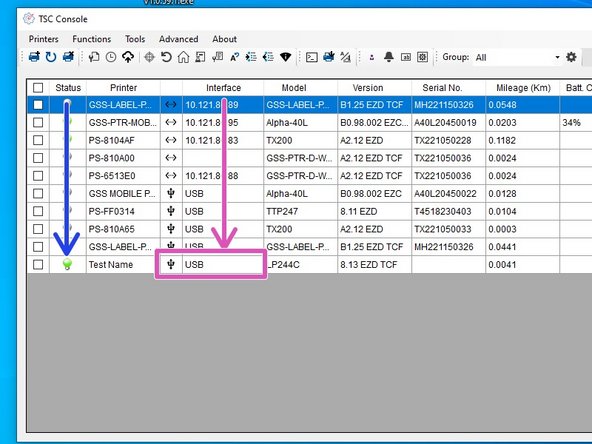Check the box for PS-8104AF printer
This screenshot has height=444, width=592.
[x=38, y=140]
